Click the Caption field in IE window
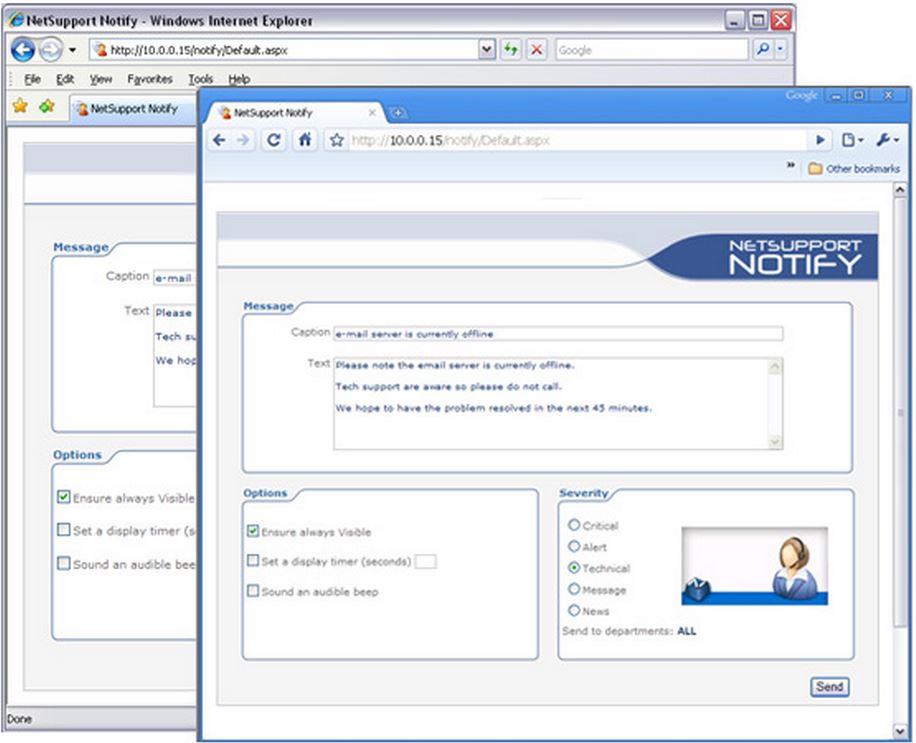The image size is (916, 743). [174, 278]
